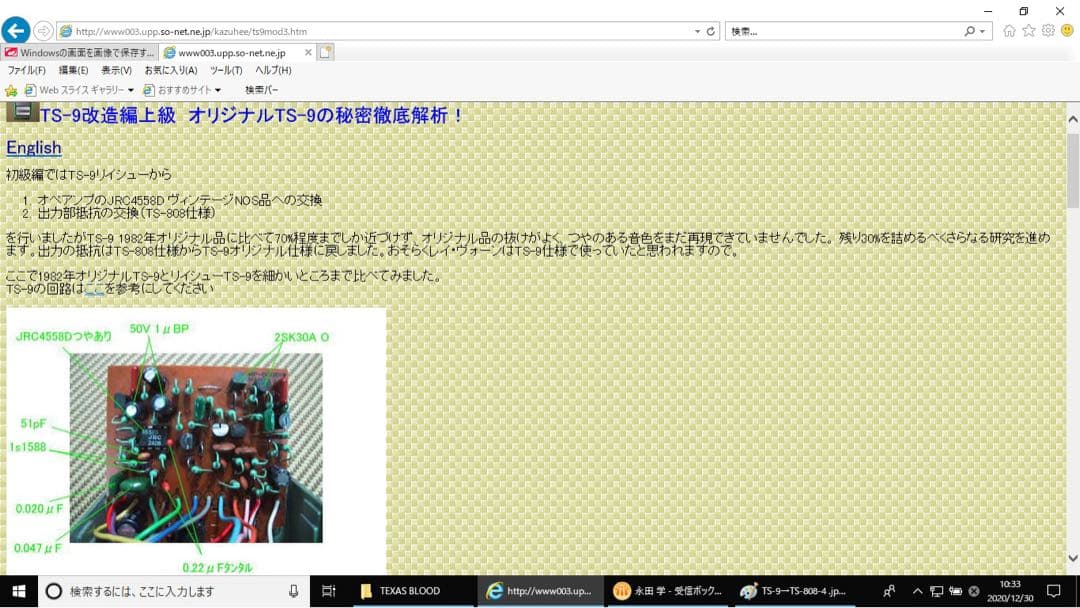The width and height of the screenshot is (1080, 608).
Task: Open the Home page icon
Action: (x=1009, y=31)
